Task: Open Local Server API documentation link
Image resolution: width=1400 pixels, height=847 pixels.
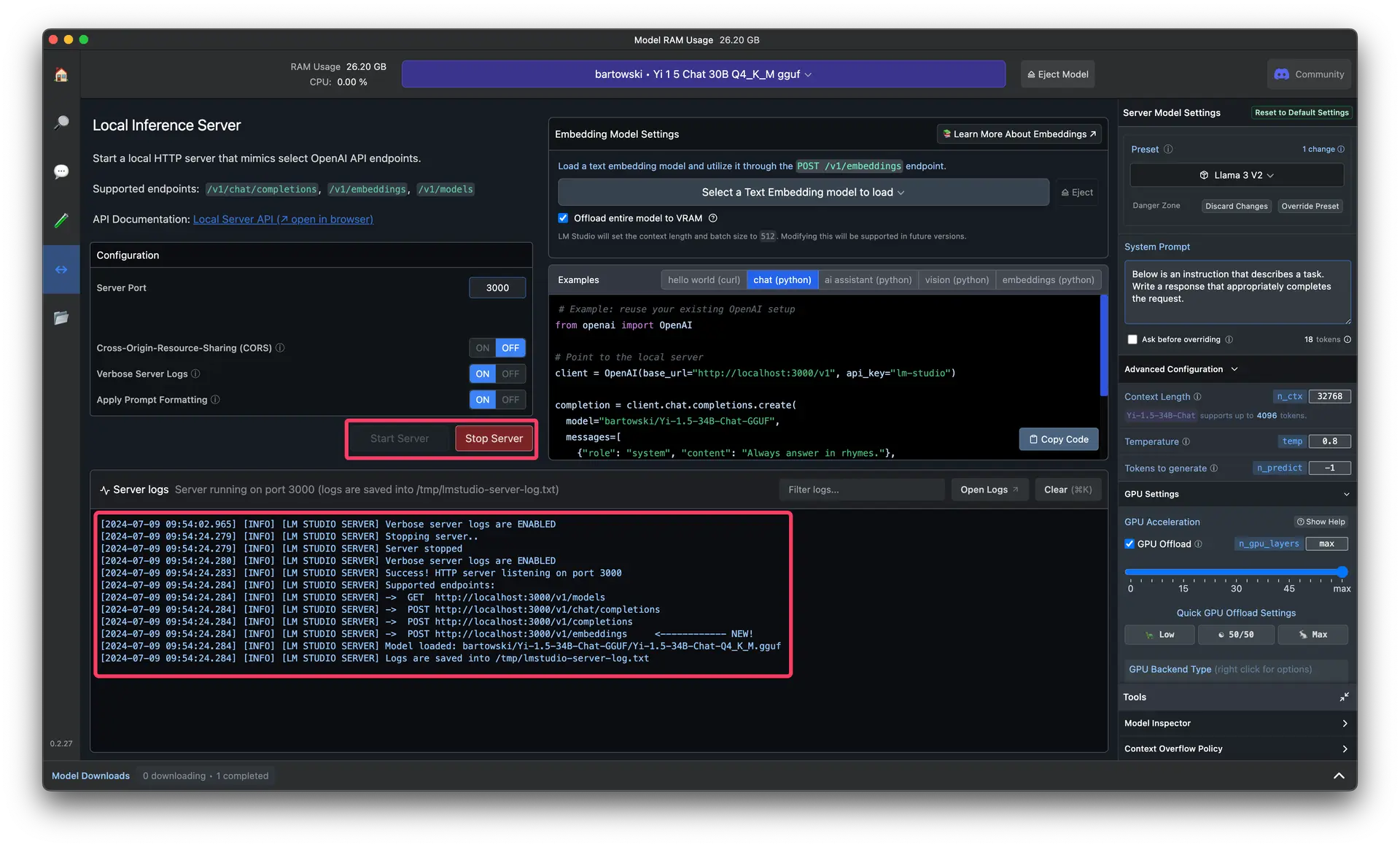Action: tap(283, 220)
